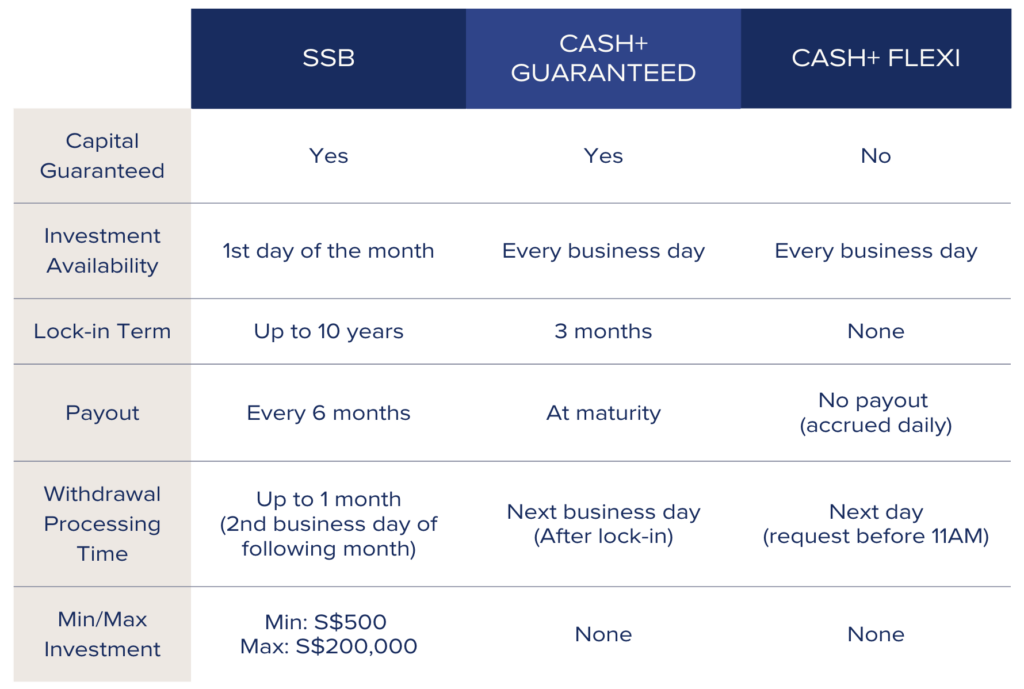The image size is (1024, 689).
Task: Select the Capital Guaranteed row label
Action: point(103,156)
